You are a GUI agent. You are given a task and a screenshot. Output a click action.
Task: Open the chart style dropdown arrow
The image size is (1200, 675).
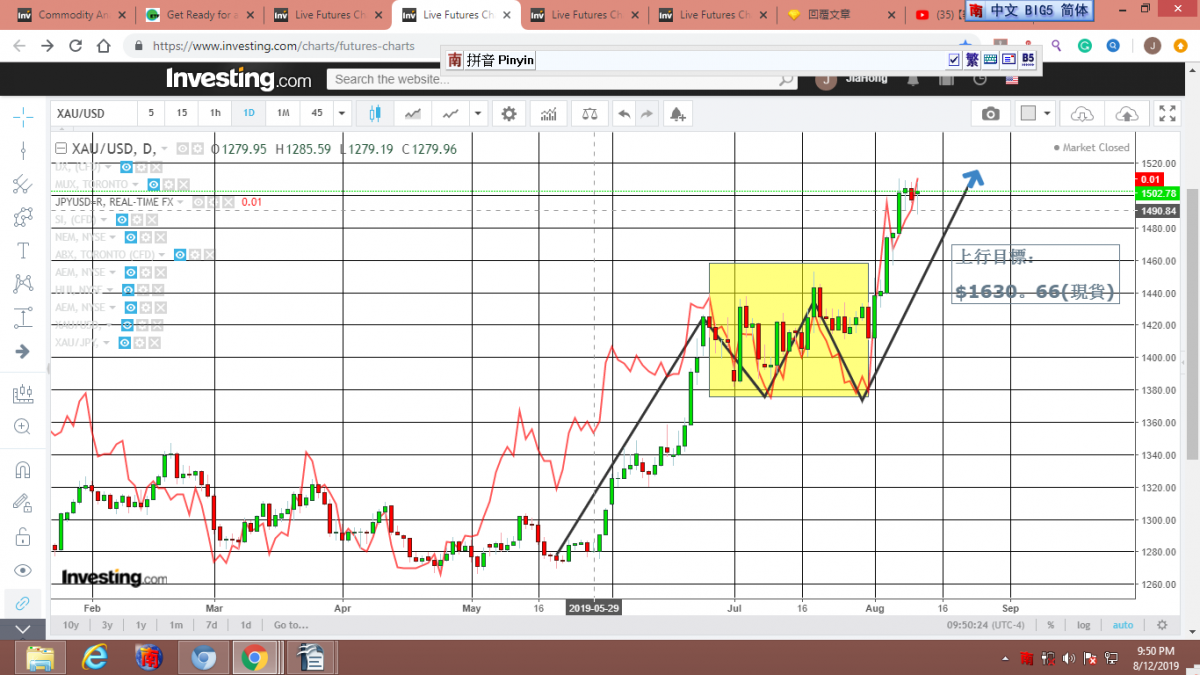[479, 114]
